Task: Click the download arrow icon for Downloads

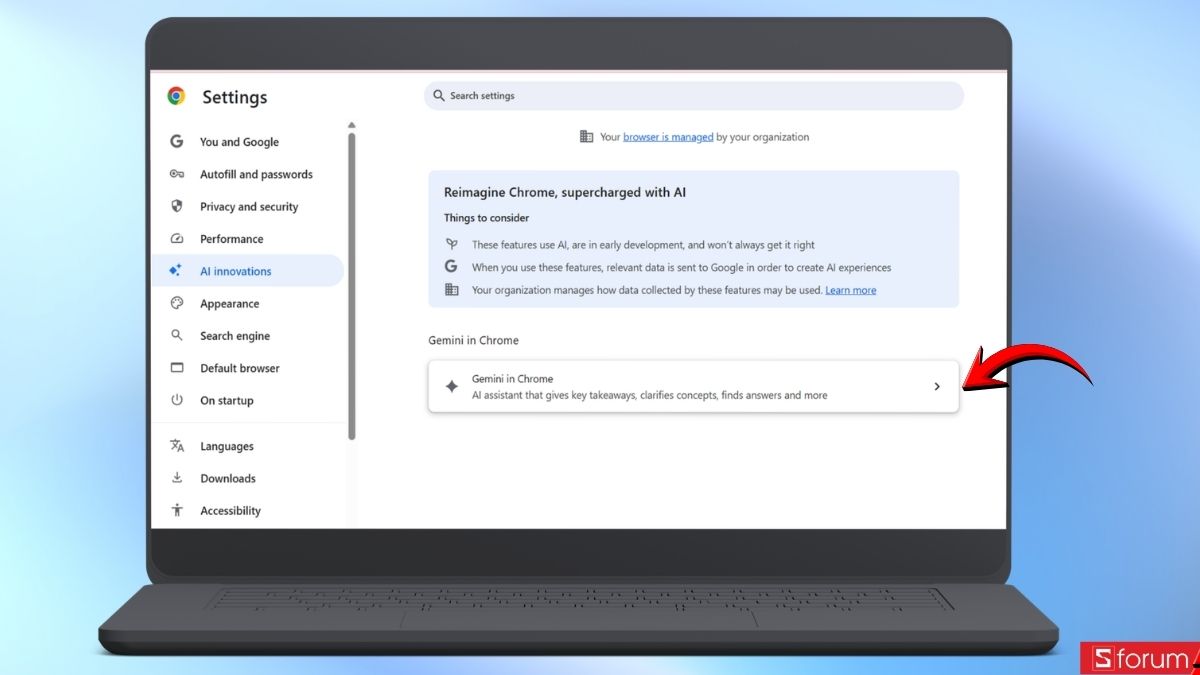Action: (177, 478)
